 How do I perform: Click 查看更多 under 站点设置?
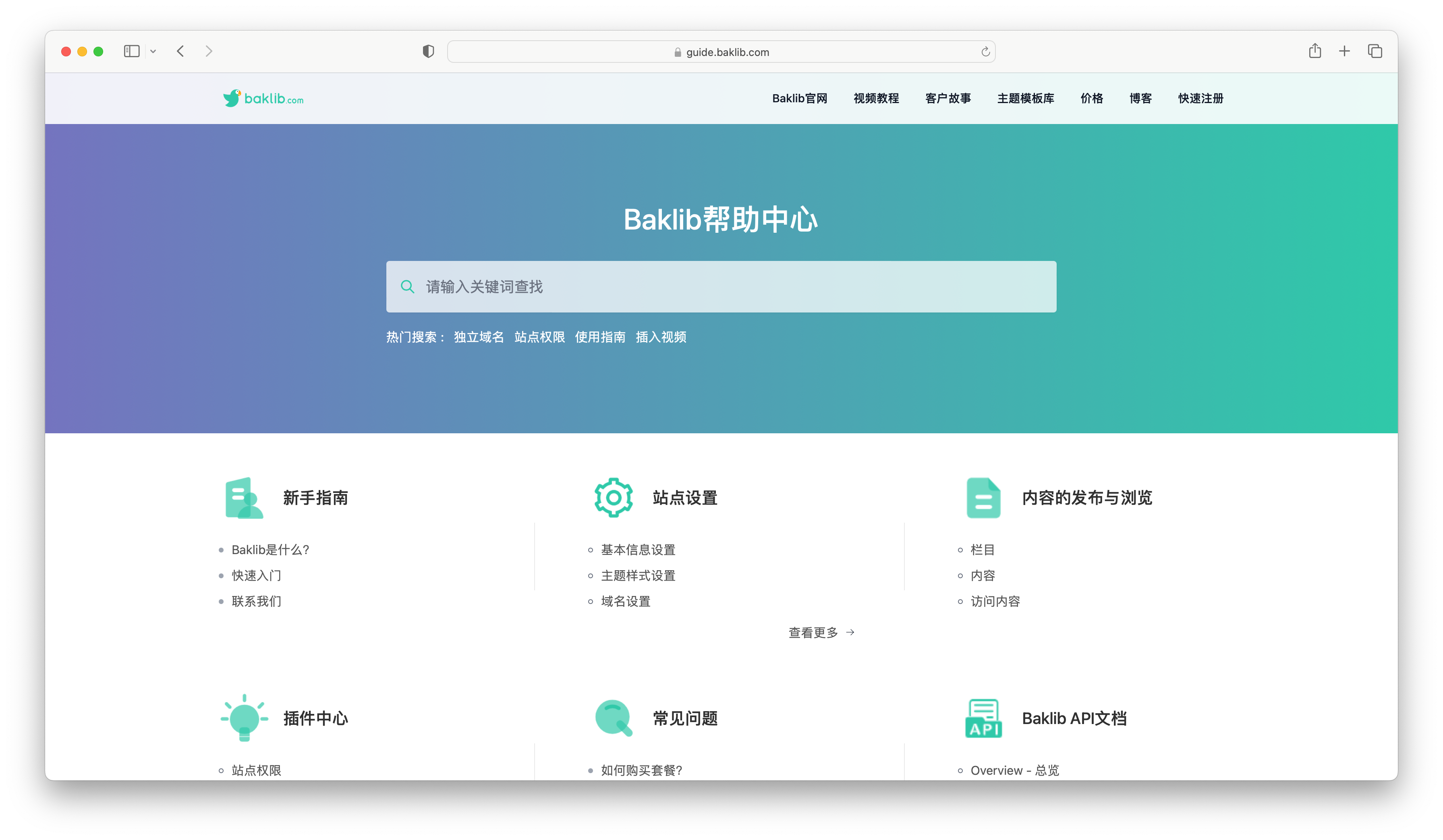point(821,632)
